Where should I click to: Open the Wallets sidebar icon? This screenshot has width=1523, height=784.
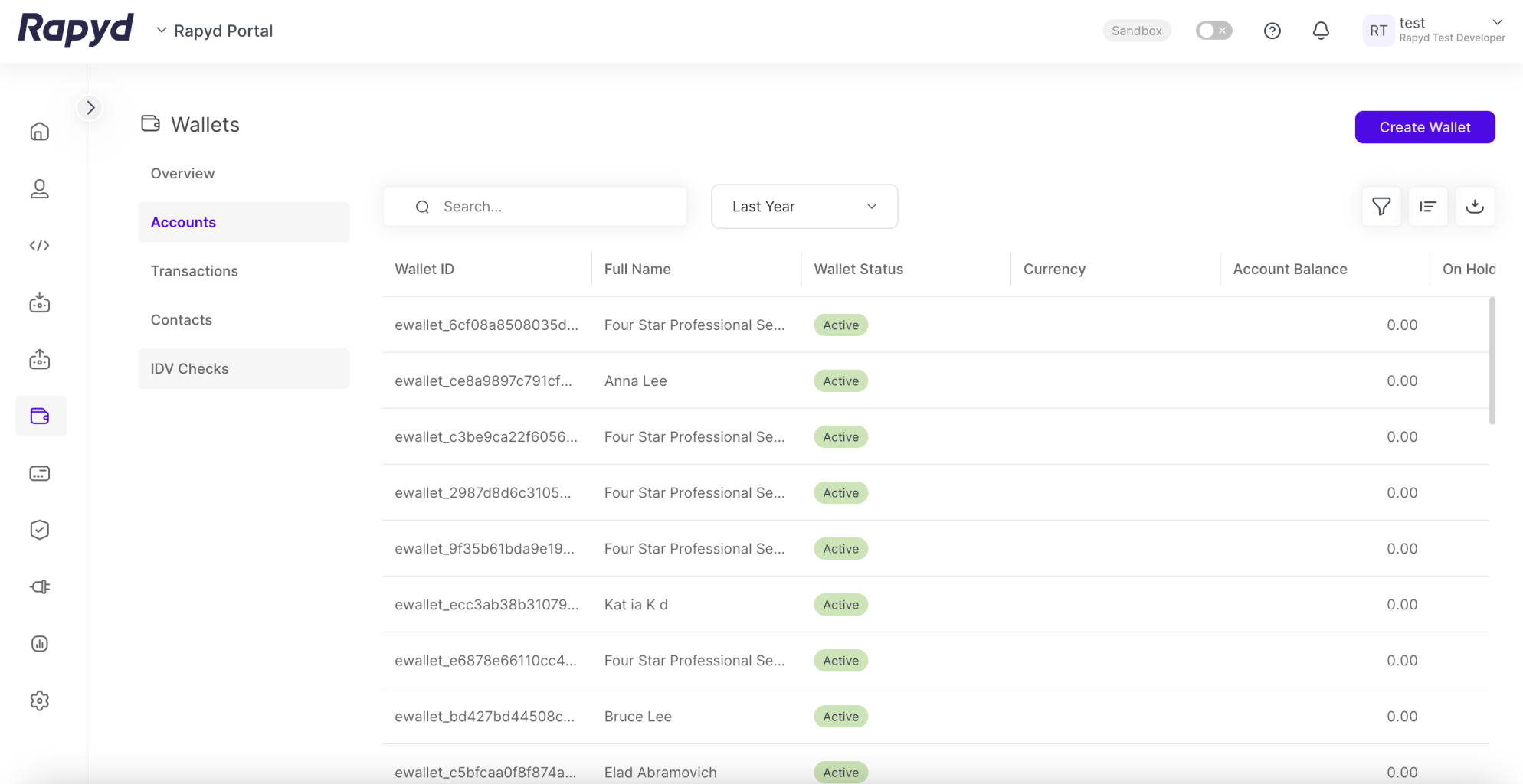click(40, 416)
